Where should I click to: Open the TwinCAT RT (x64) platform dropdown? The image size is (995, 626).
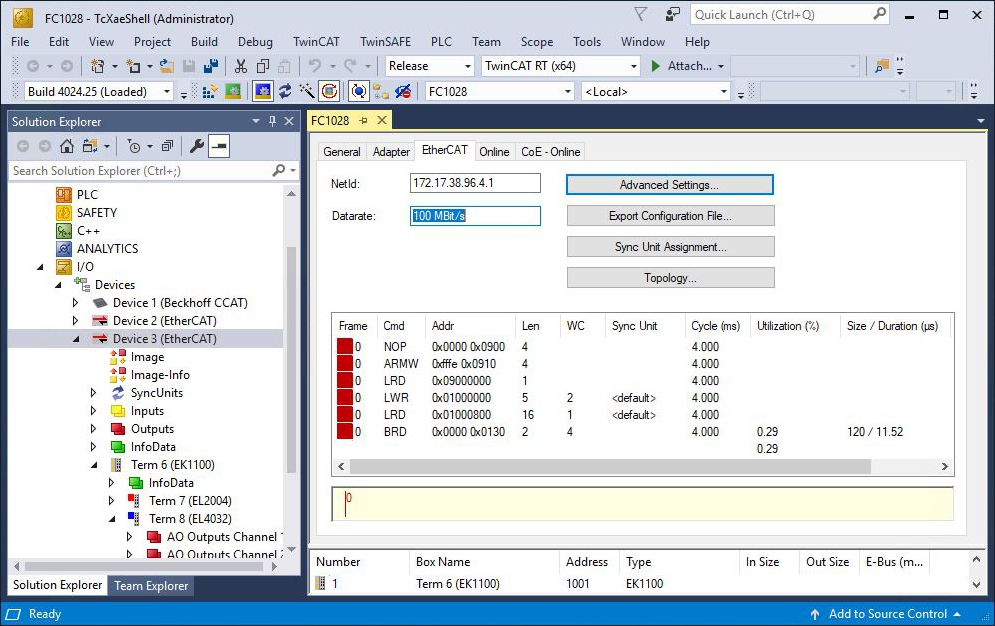tap(633, 66)
